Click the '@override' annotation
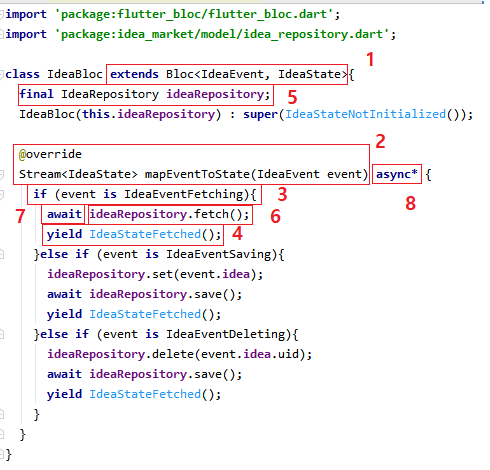This screenshot has width=490, height=470. (x=50, y=154)
